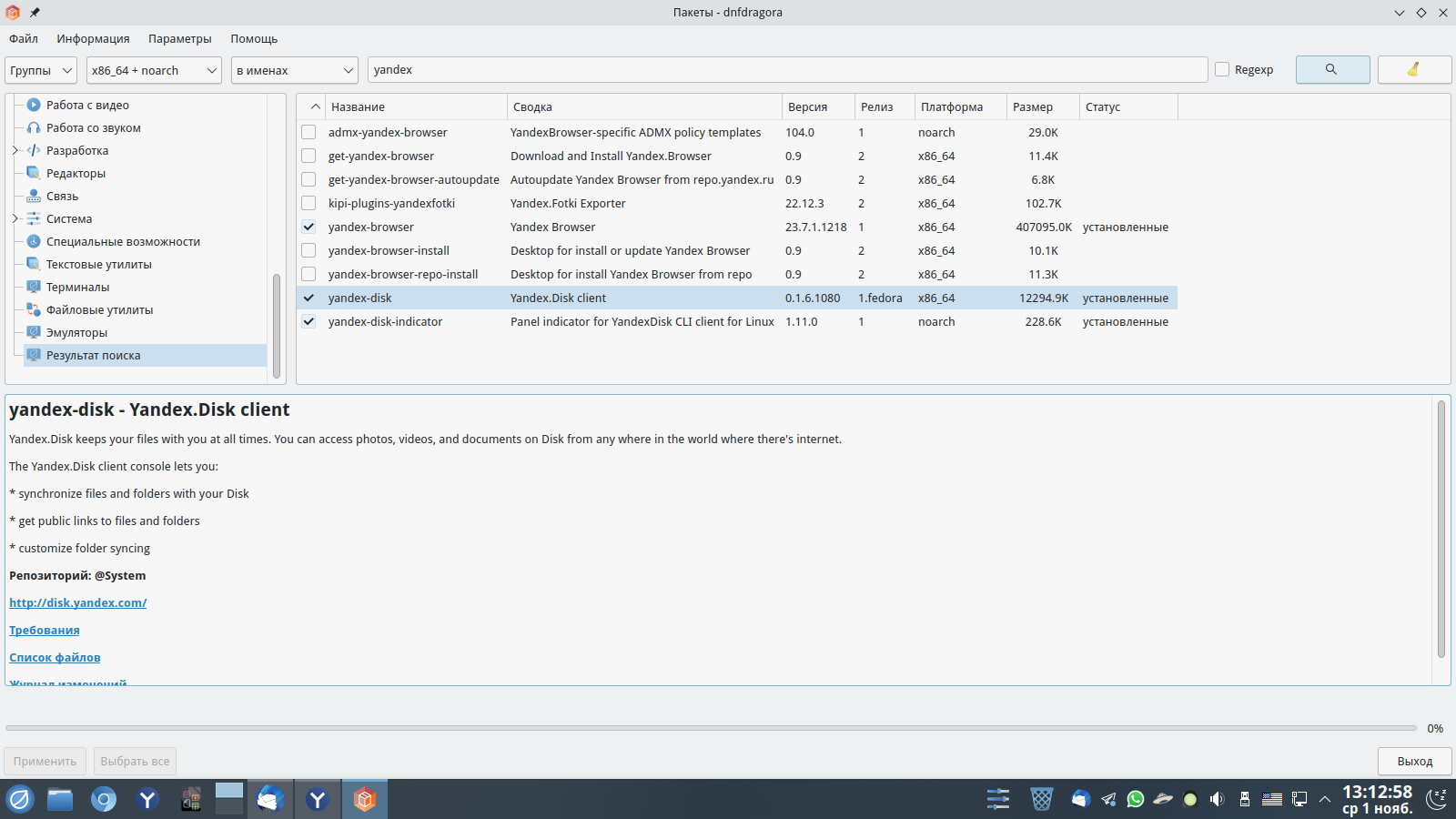Click the sliders icon beside 'Система'
This screenshot has width=1456, height=819.
(34, 218)
